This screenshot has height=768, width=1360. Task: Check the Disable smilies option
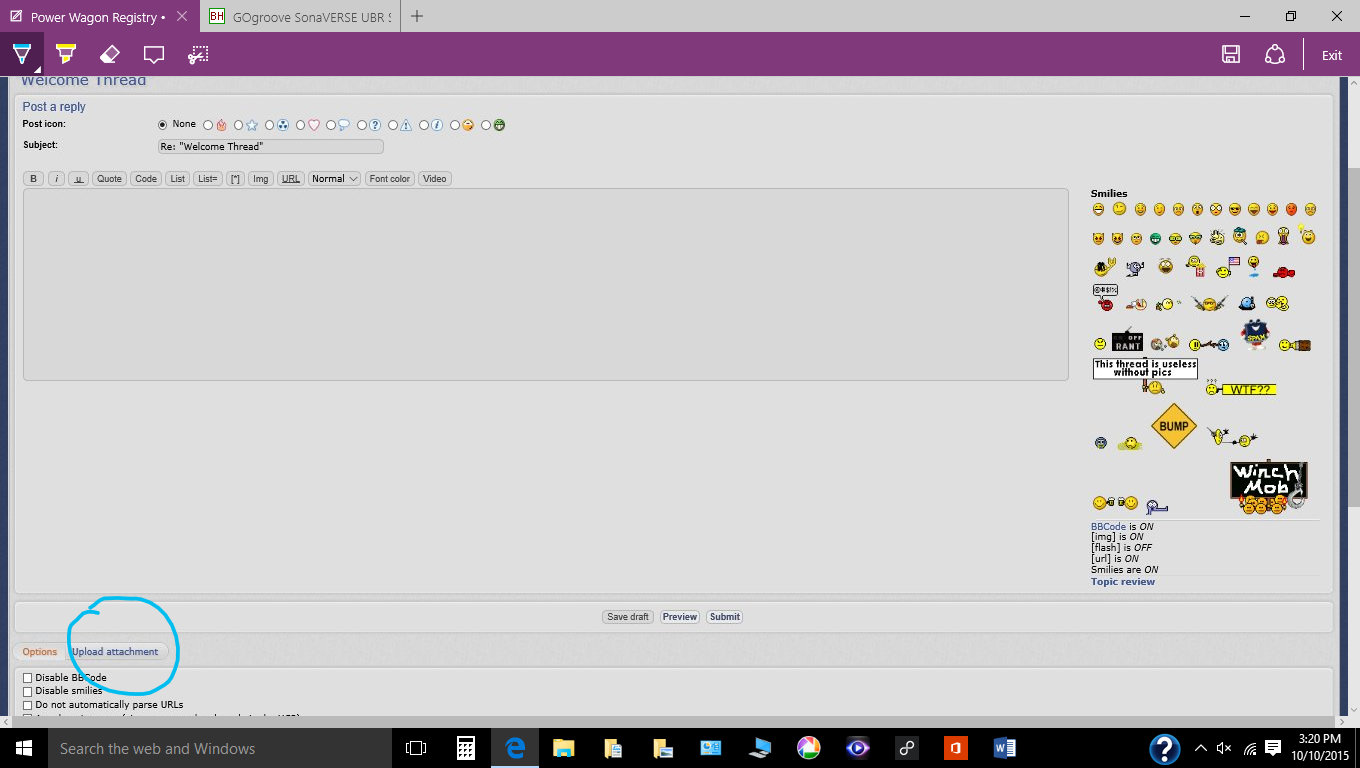pyautogui.click(x=28, y=691)
